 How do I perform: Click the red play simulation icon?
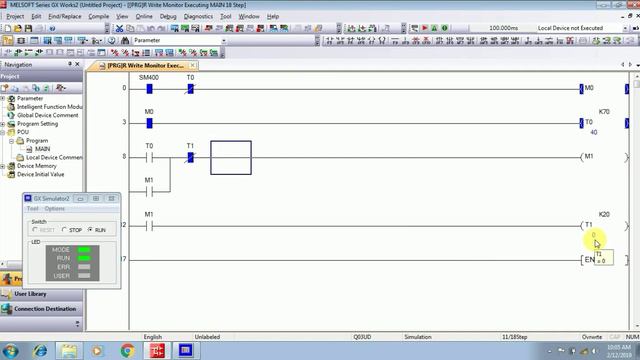424,28
